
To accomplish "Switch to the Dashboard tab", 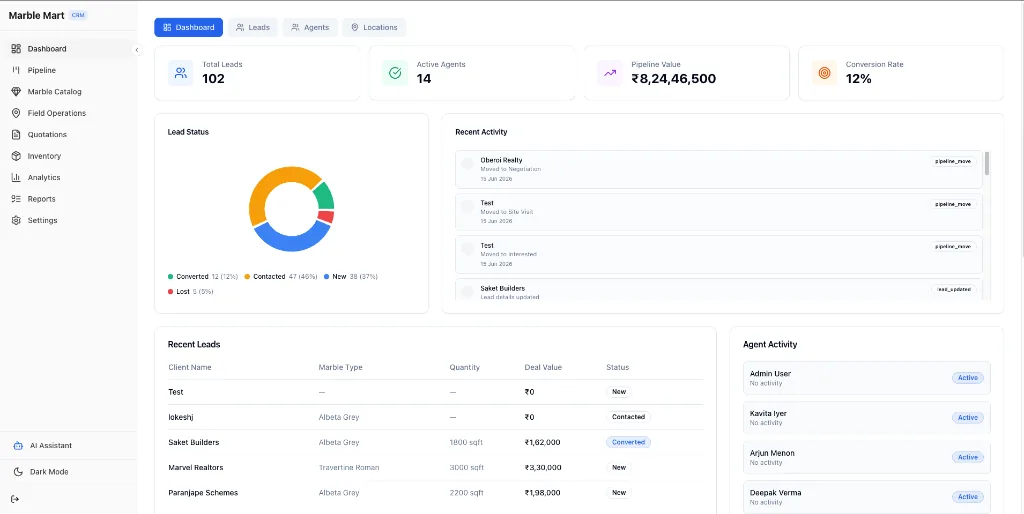I will coord(189,27).
